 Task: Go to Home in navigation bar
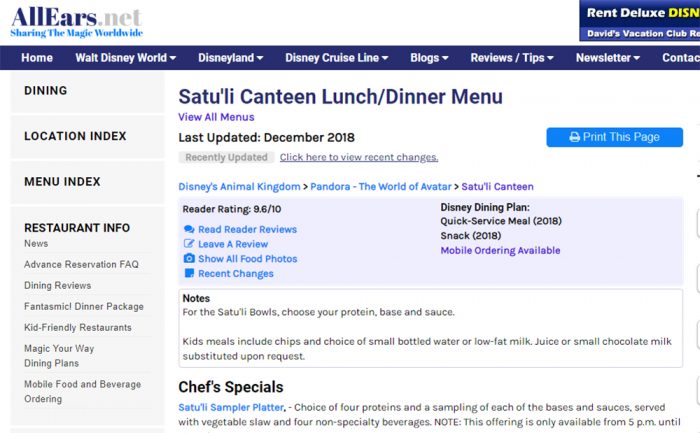pyautogui.click(x=37, y=58)
